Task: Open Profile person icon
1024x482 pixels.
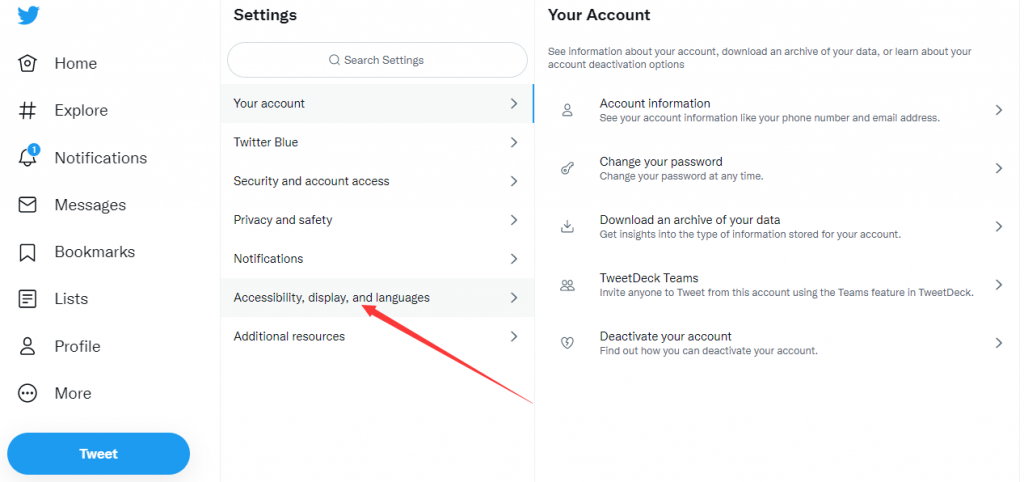Action: (x=27, y=346)
